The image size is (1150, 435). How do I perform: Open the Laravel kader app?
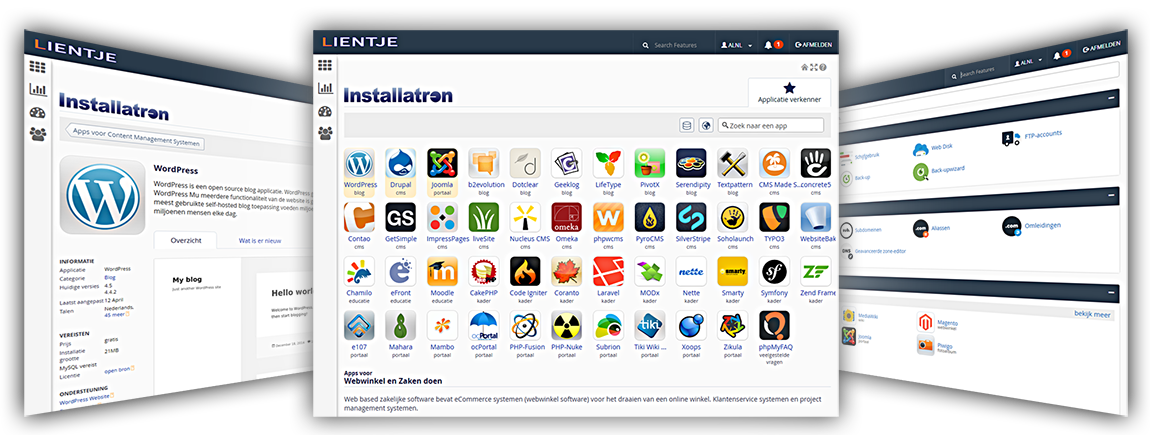point(608,271)
